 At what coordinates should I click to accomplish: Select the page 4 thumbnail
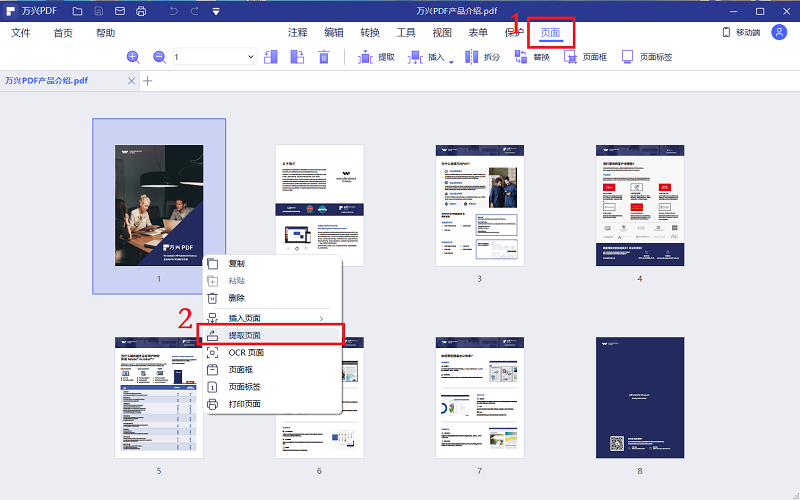coord(640,205)
